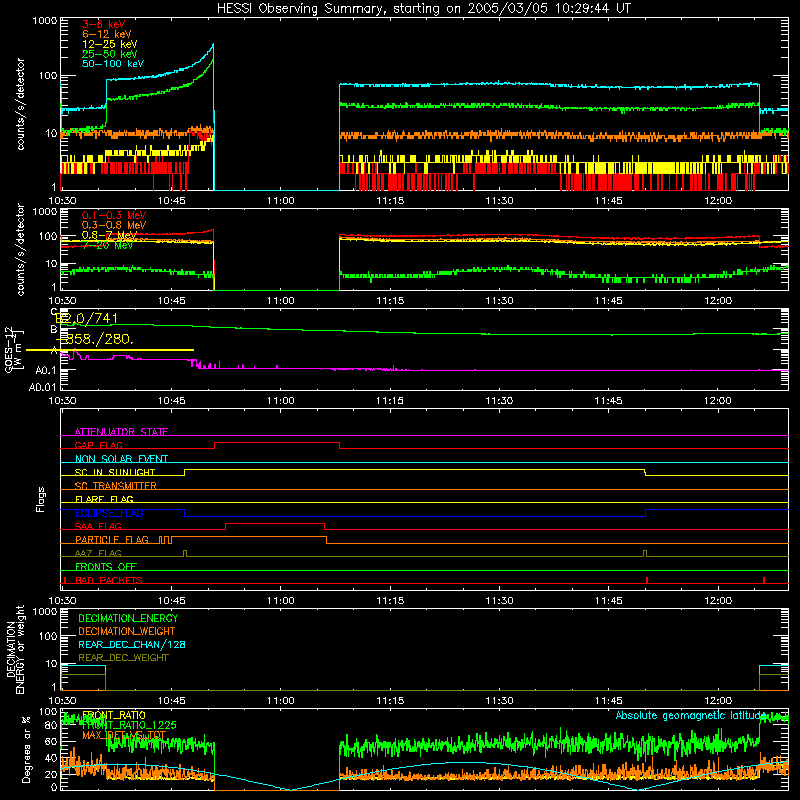Image resolution: width=800 pixels, height=800 pixels.
Task: Click the FRONT_RATIO legend label
Action: pyautogui.click(x=114, y=715)
